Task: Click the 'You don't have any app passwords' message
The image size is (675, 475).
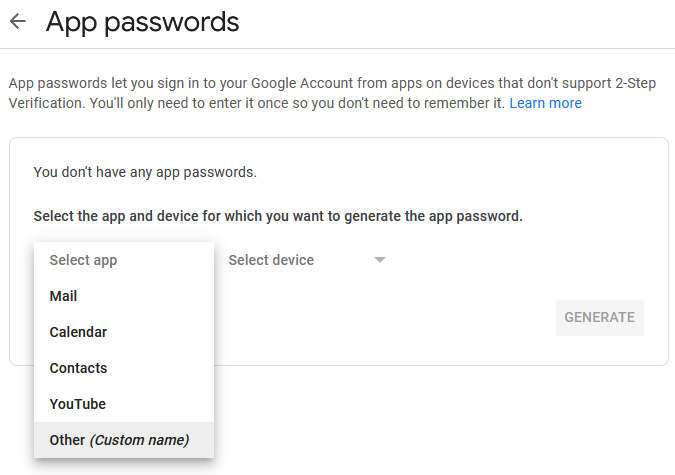Action: tap(145, 172)
